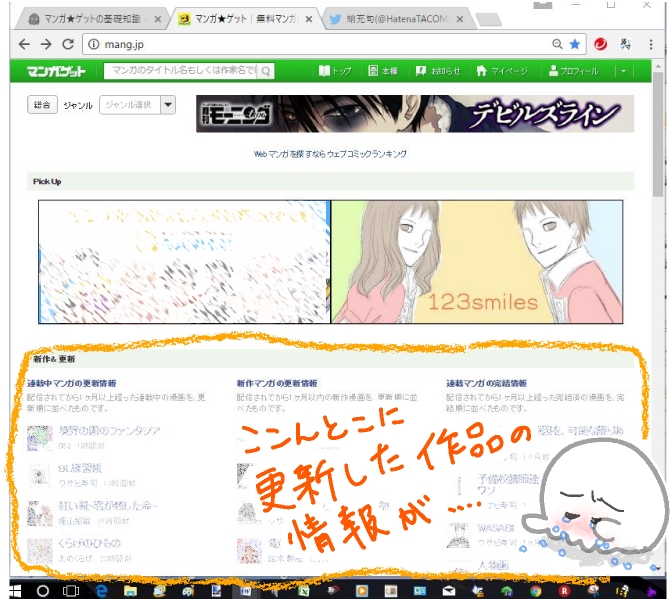Open the 本棚 bookshelf navigation item
This screenshot has width=672, height=599.
click(x=383, y=71)
